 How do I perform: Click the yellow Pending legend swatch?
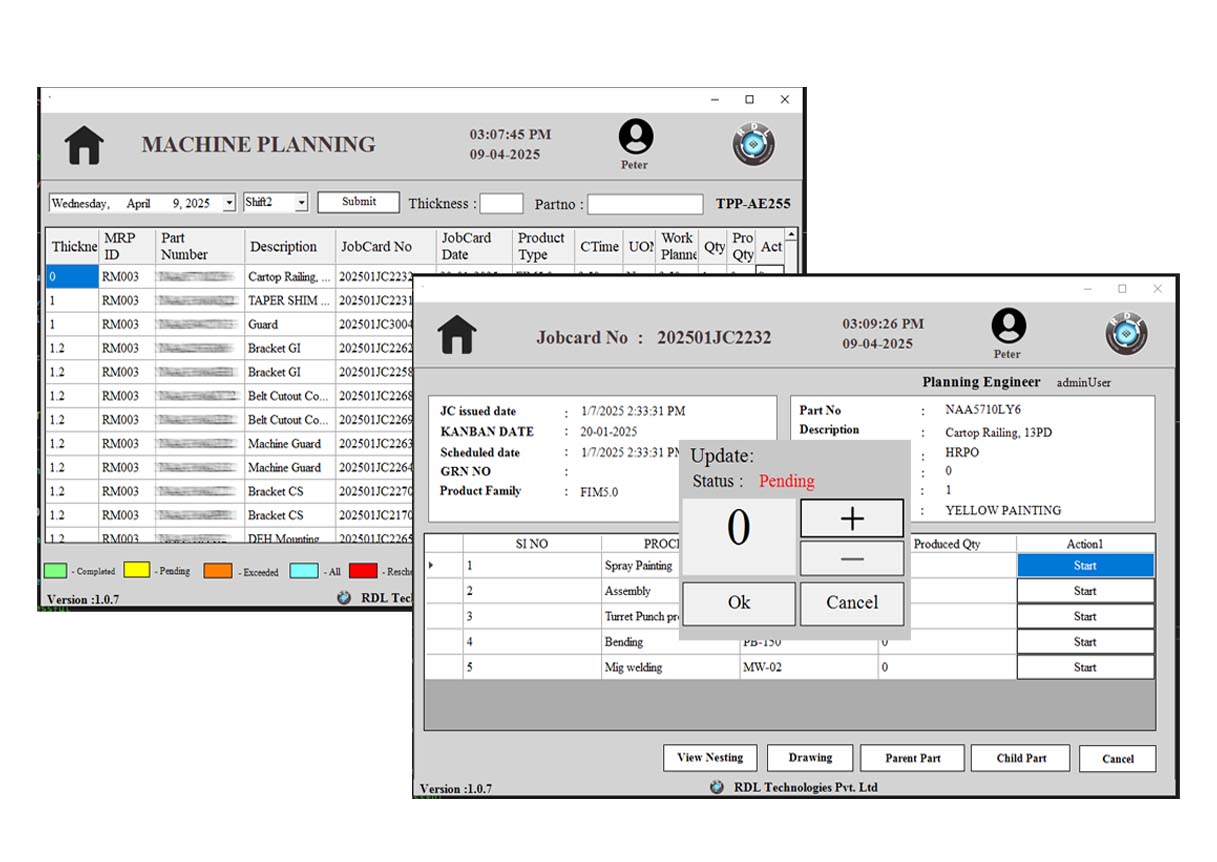tap(135, 571)
